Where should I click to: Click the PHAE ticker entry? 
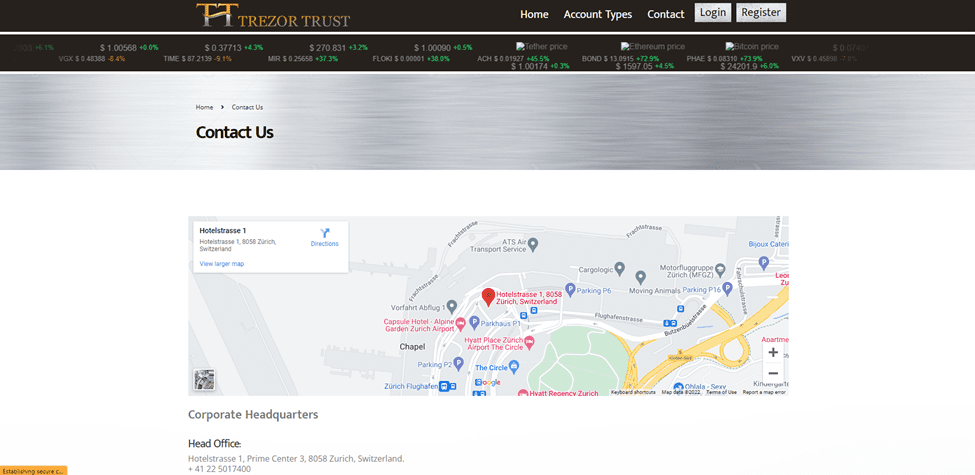coord(724,59)
